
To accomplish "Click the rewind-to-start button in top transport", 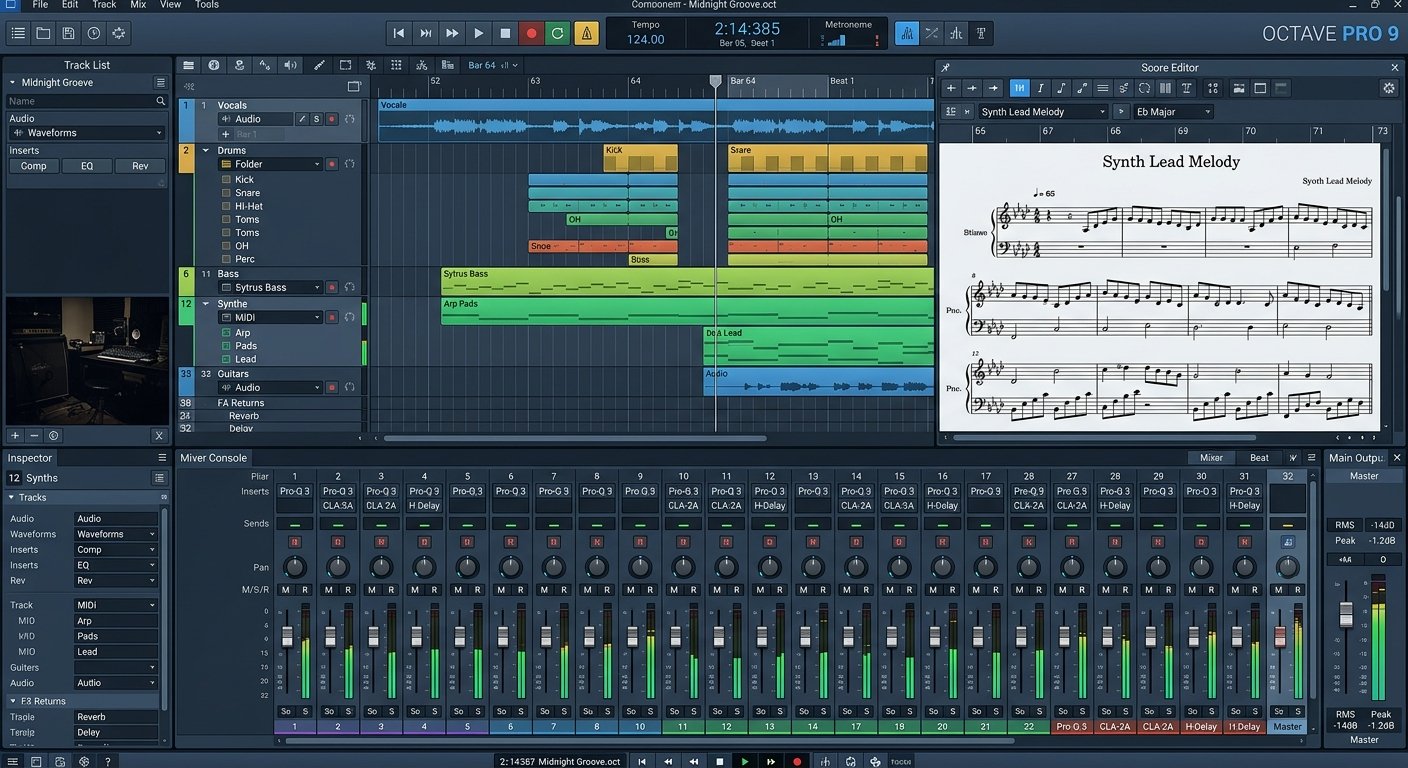I will point(399,33).
